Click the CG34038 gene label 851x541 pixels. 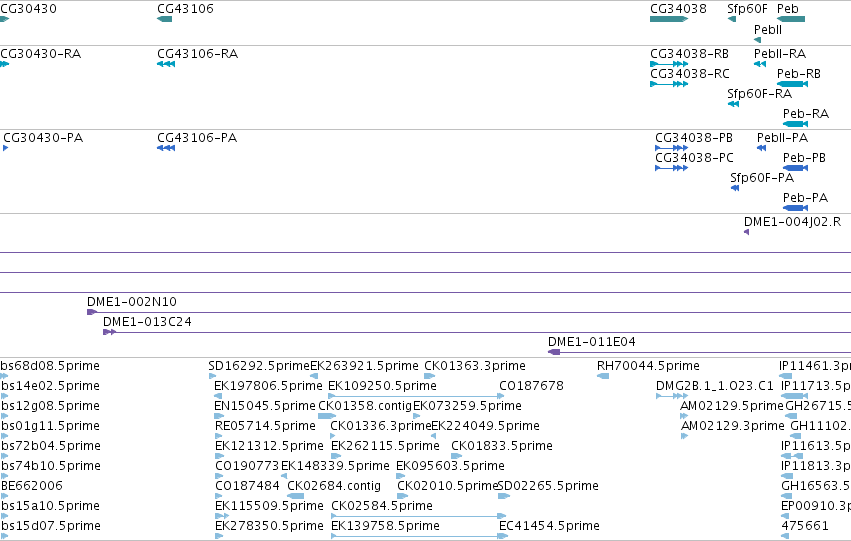[x=678, y=9]
